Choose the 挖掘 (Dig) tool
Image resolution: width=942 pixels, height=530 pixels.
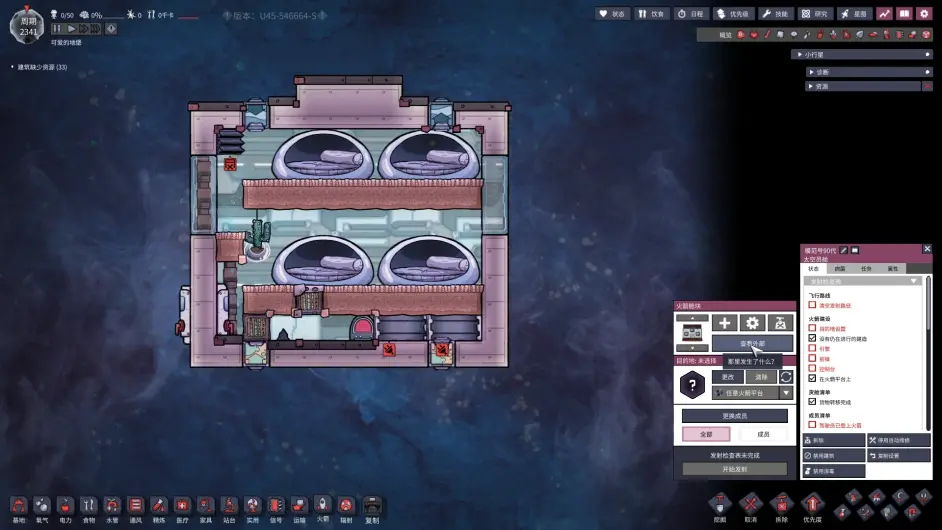(719, 505)
